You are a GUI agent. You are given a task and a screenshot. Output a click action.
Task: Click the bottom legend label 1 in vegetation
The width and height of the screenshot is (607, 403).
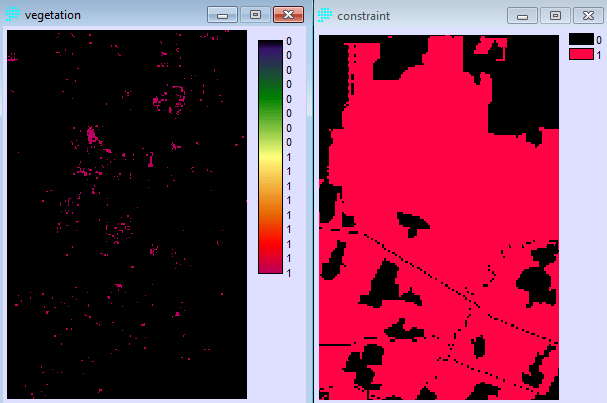[289, 272]
